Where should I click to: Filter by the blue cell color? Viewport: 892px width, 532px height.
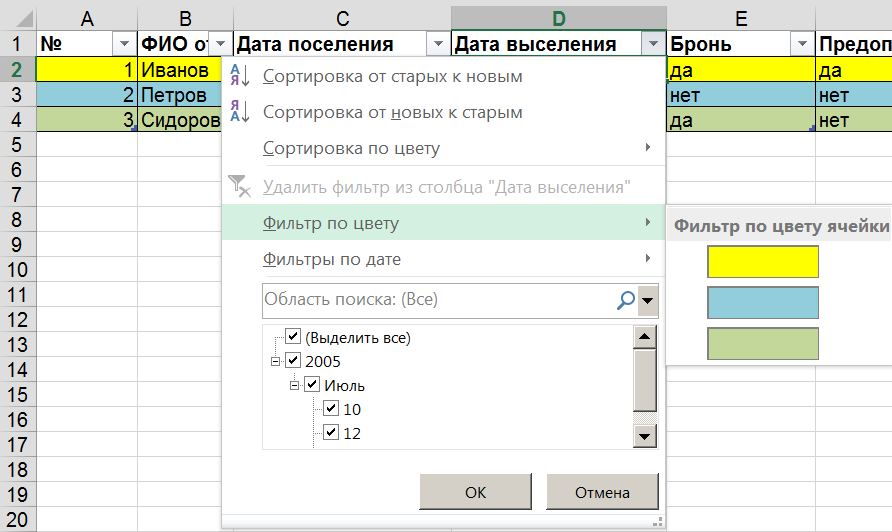pos(763,303)
